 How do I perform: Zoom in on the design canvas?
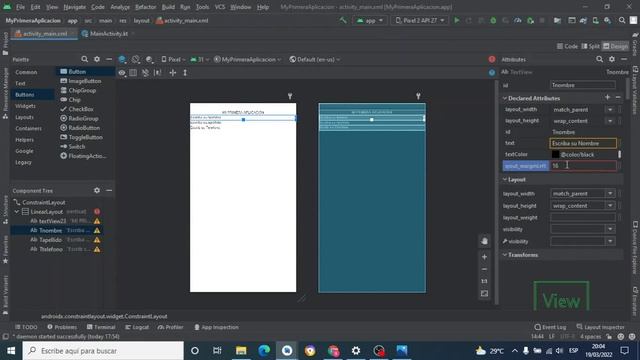(x=484, y=257)
